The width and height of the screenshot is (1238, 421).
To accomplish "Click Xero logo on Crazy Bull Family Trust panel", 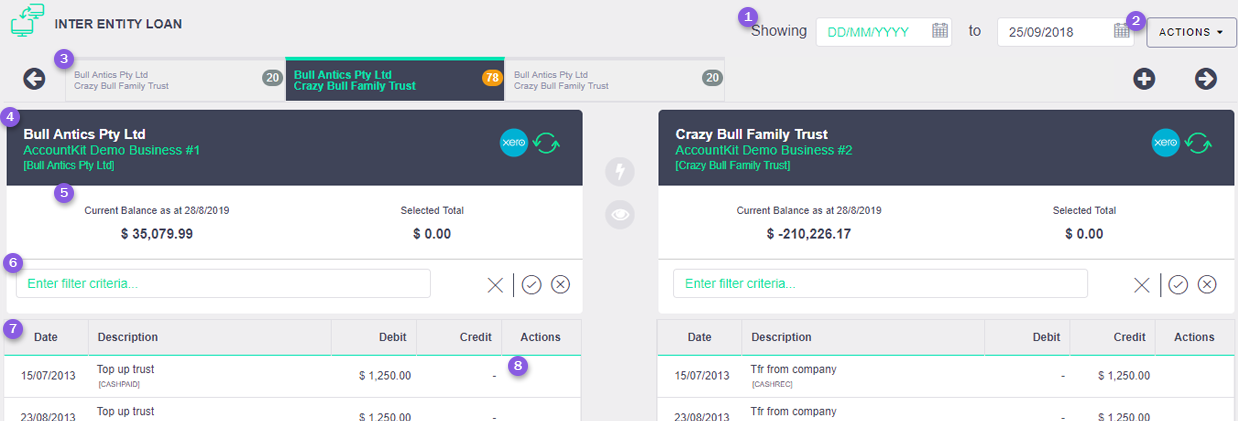I will tap(1166, 143).
